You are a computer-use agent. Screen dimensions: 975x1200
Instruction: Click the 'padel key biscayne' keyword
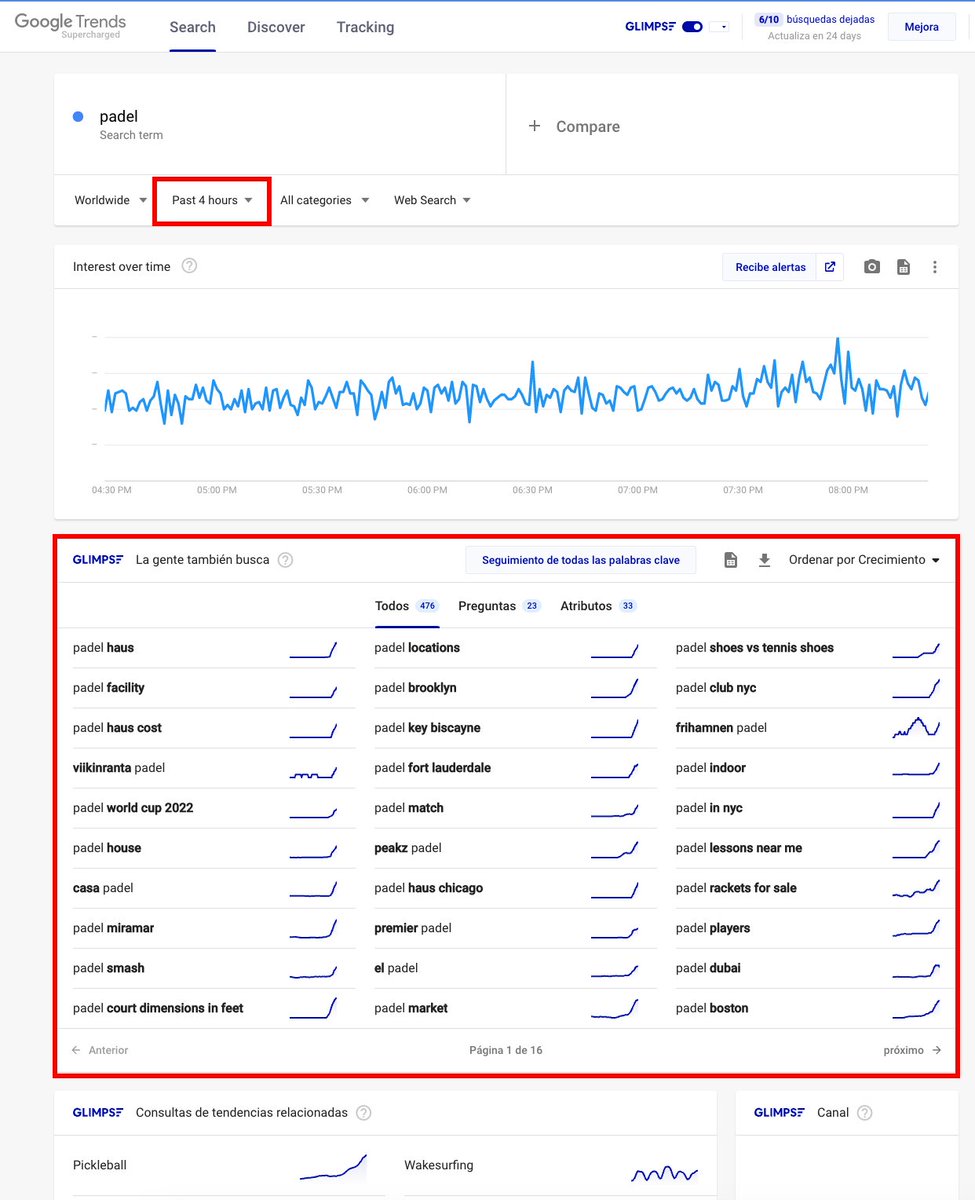tap(427, 728)
